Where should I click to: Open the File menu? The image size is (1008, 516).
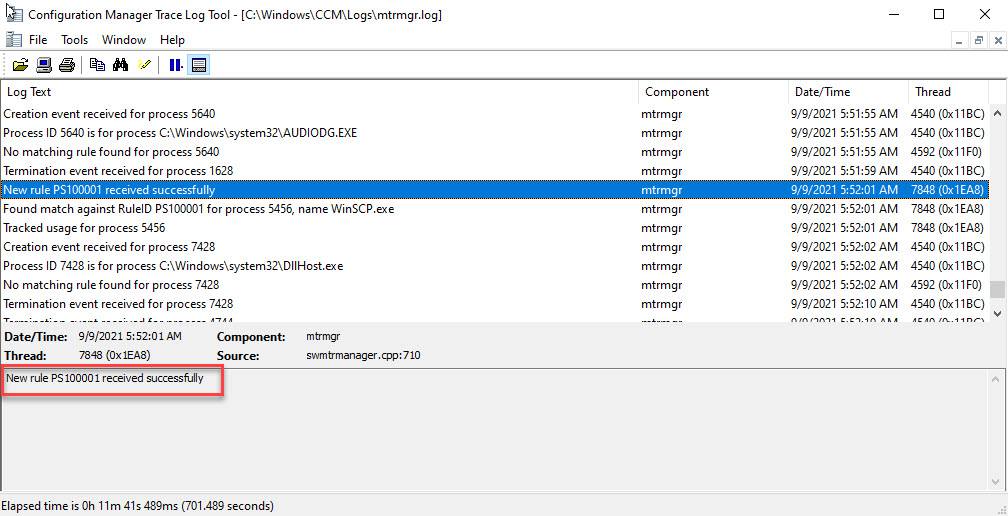click(38, 40)
